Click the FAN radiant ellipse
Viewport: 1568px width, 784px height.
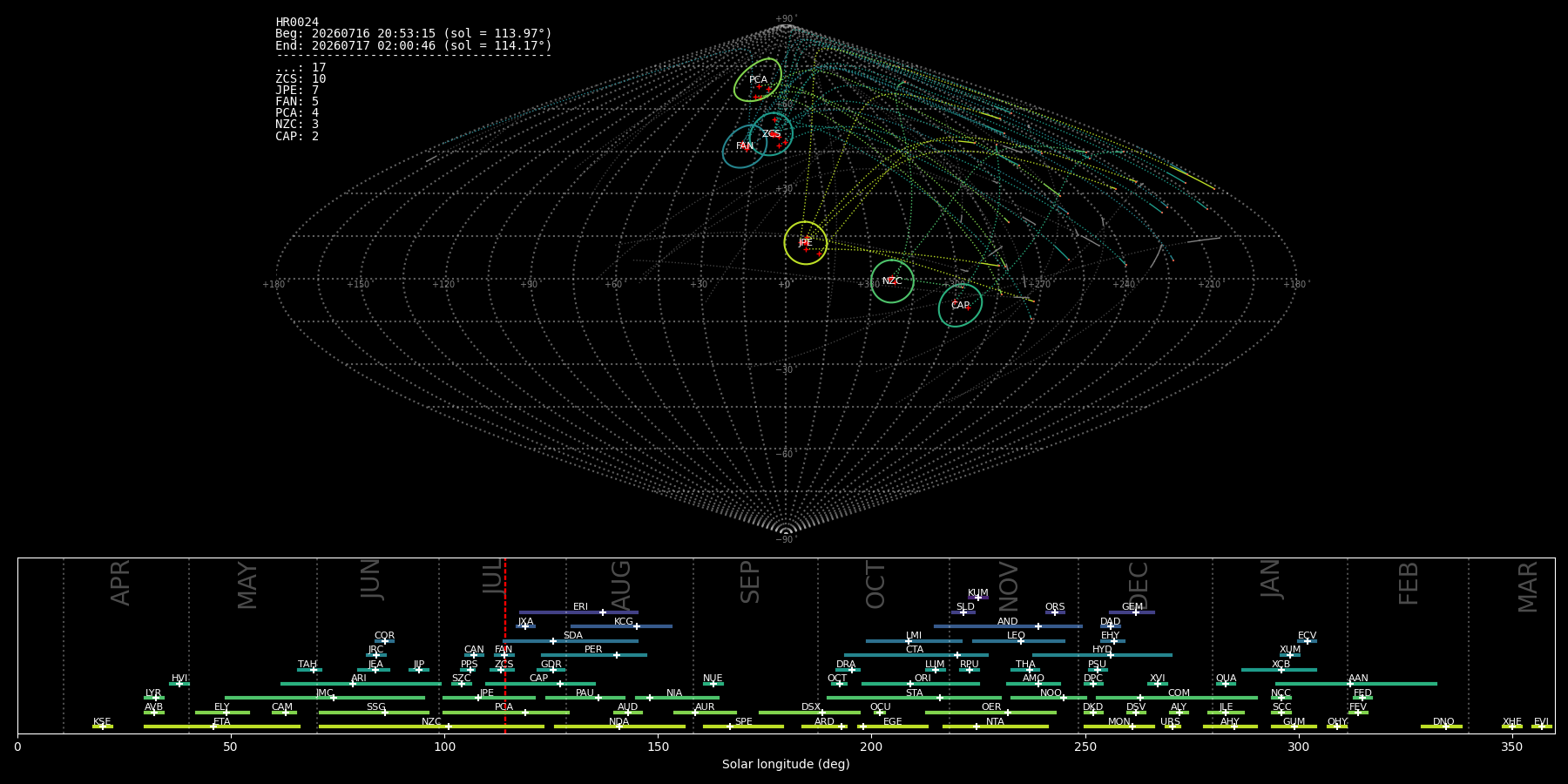coord(745,146)
